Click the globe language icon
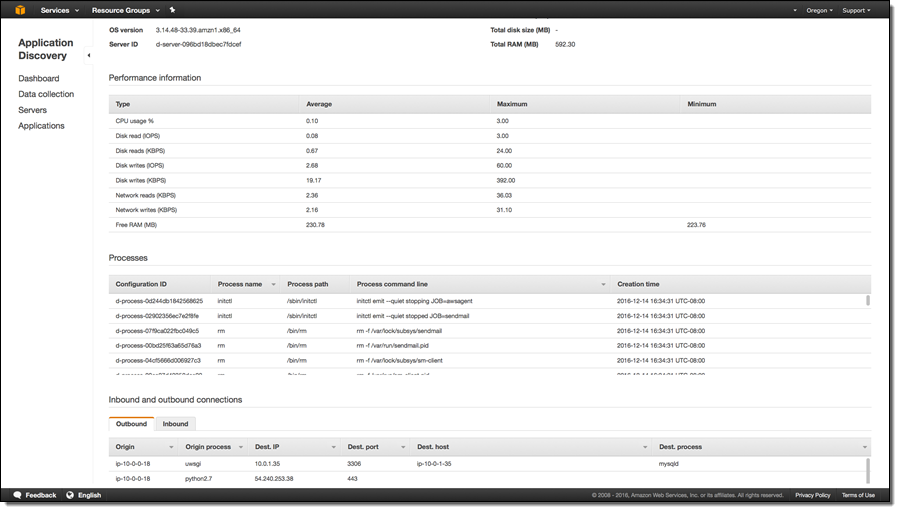 (70, 495)
